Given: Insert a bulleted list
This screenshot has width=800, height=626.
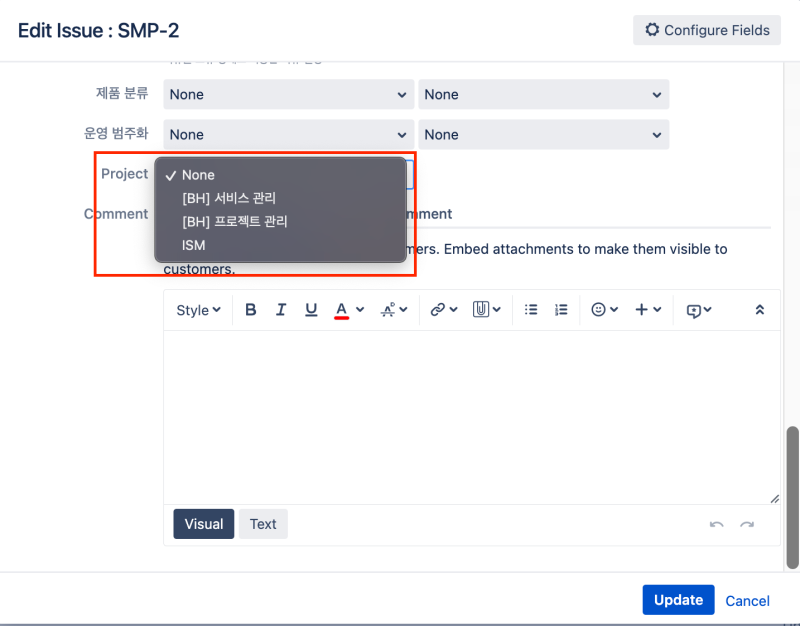Looking at the screenshot, I should coord(531,310).
